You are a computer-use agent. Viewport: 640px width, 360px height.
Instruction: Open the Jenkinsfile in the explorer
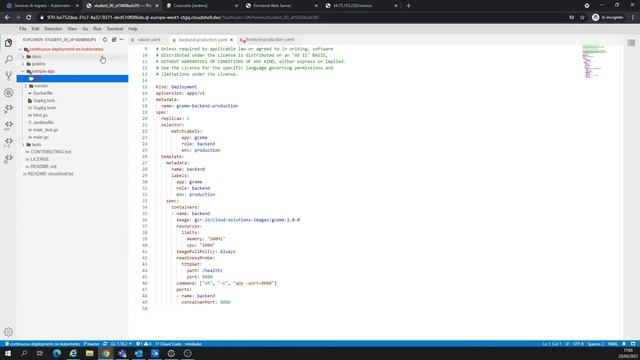pos(43,122)
